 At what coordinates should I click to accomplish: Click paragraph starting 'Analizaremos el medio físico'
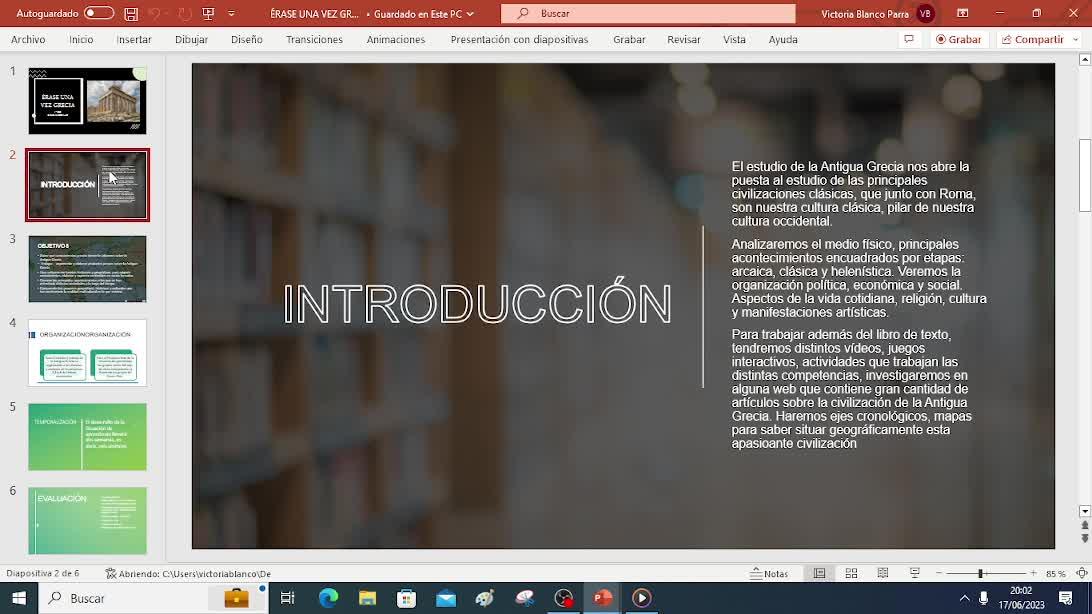[859, 278]
